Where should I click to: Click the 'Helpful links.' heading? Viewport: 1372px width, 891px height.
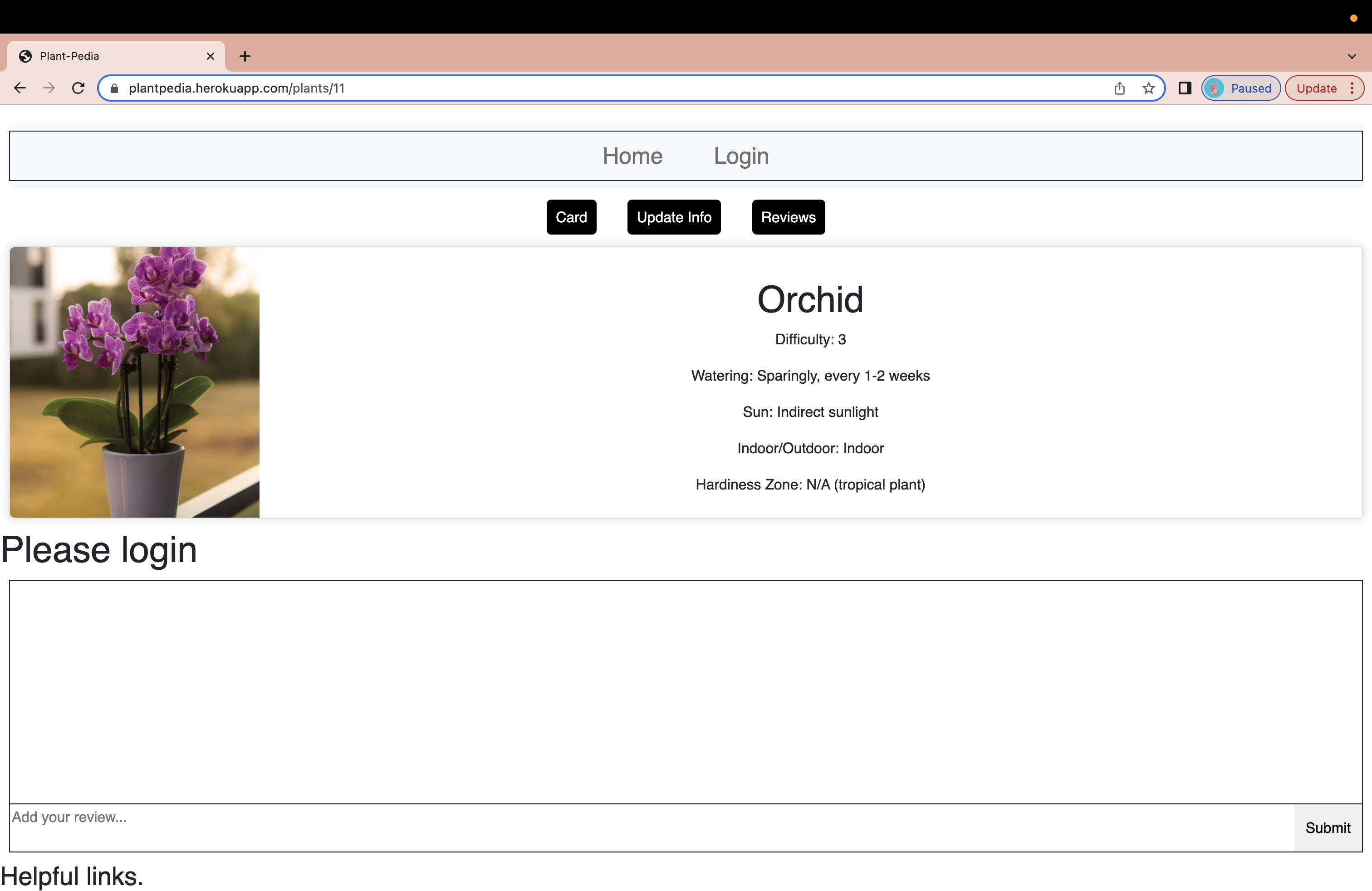coord(72,876)
